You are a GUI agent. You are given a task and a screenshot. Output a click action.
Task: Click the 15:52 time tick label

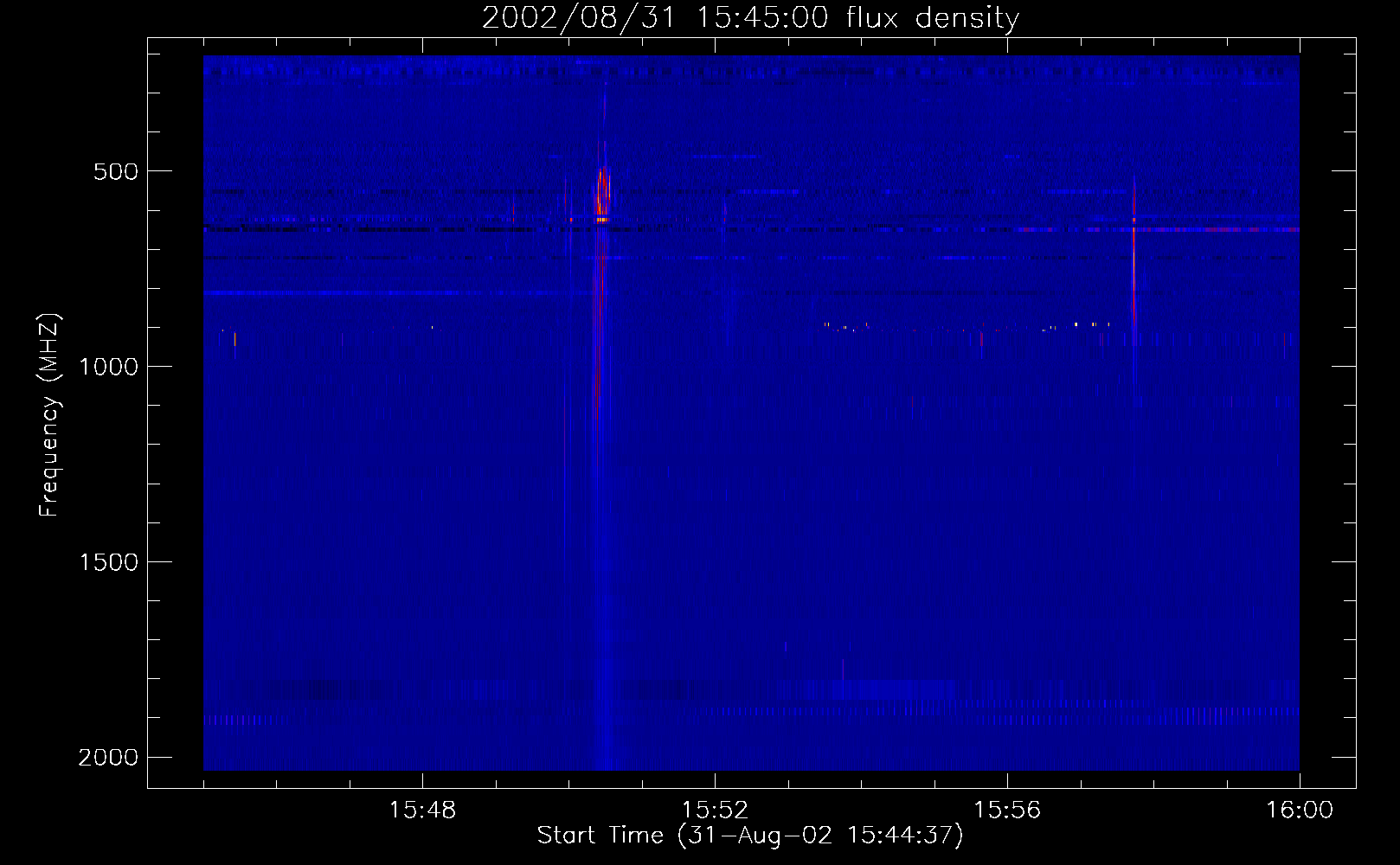coord(715,811)
